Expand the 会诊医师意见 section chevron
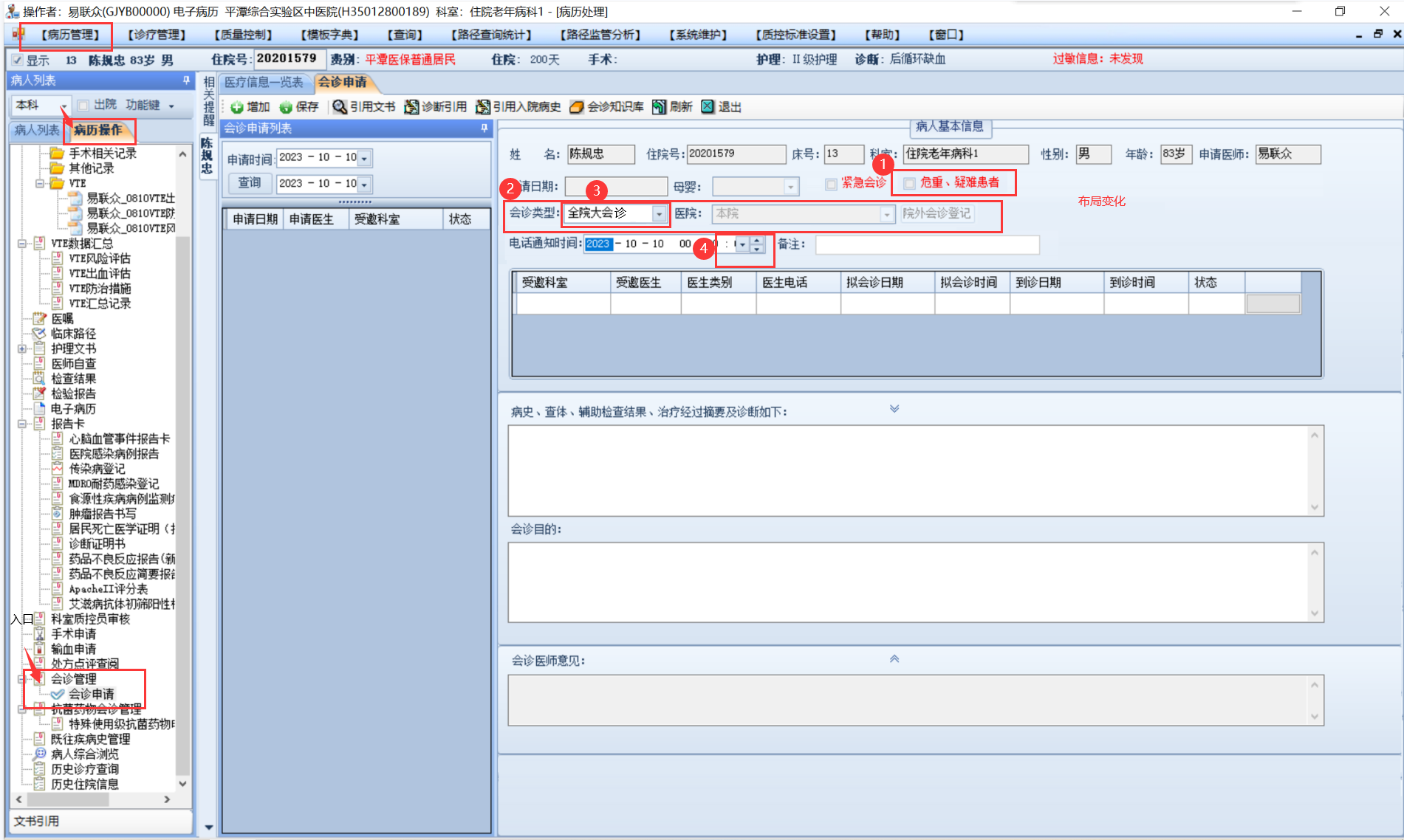 coord(894,658)
